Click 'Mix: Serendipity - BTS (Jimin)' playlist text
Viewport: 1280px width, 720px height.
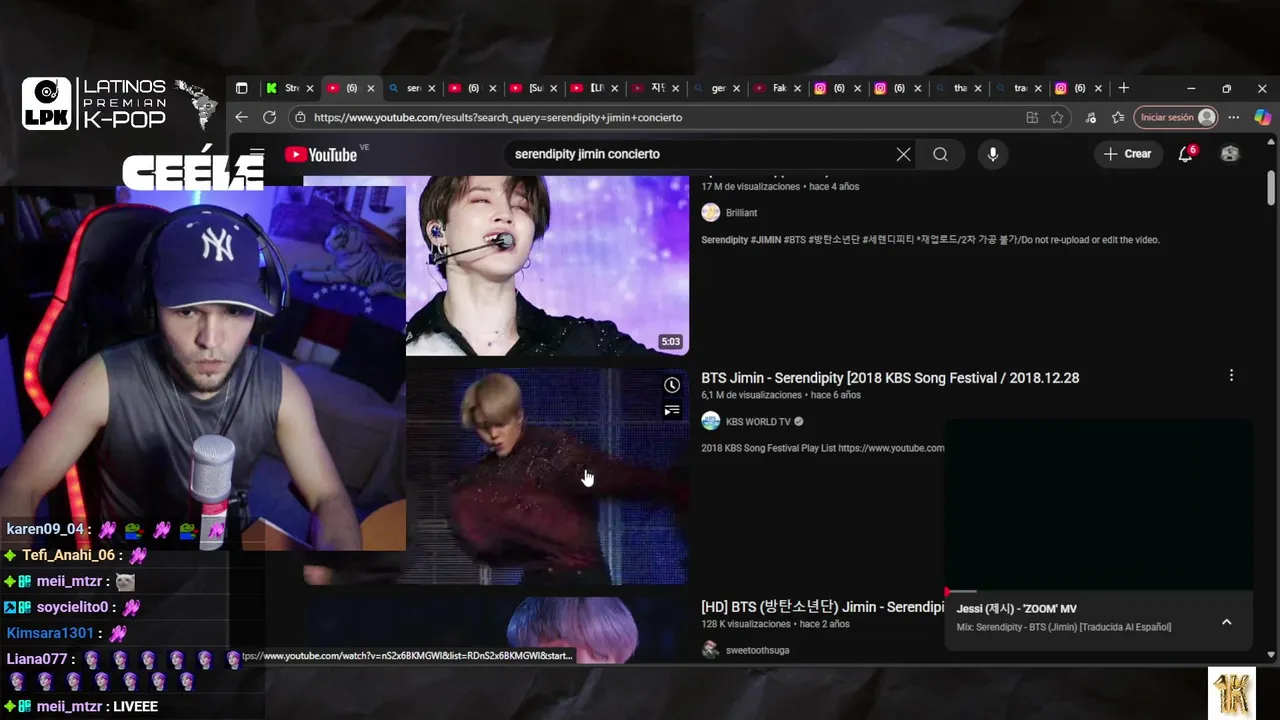(1064, 627)
